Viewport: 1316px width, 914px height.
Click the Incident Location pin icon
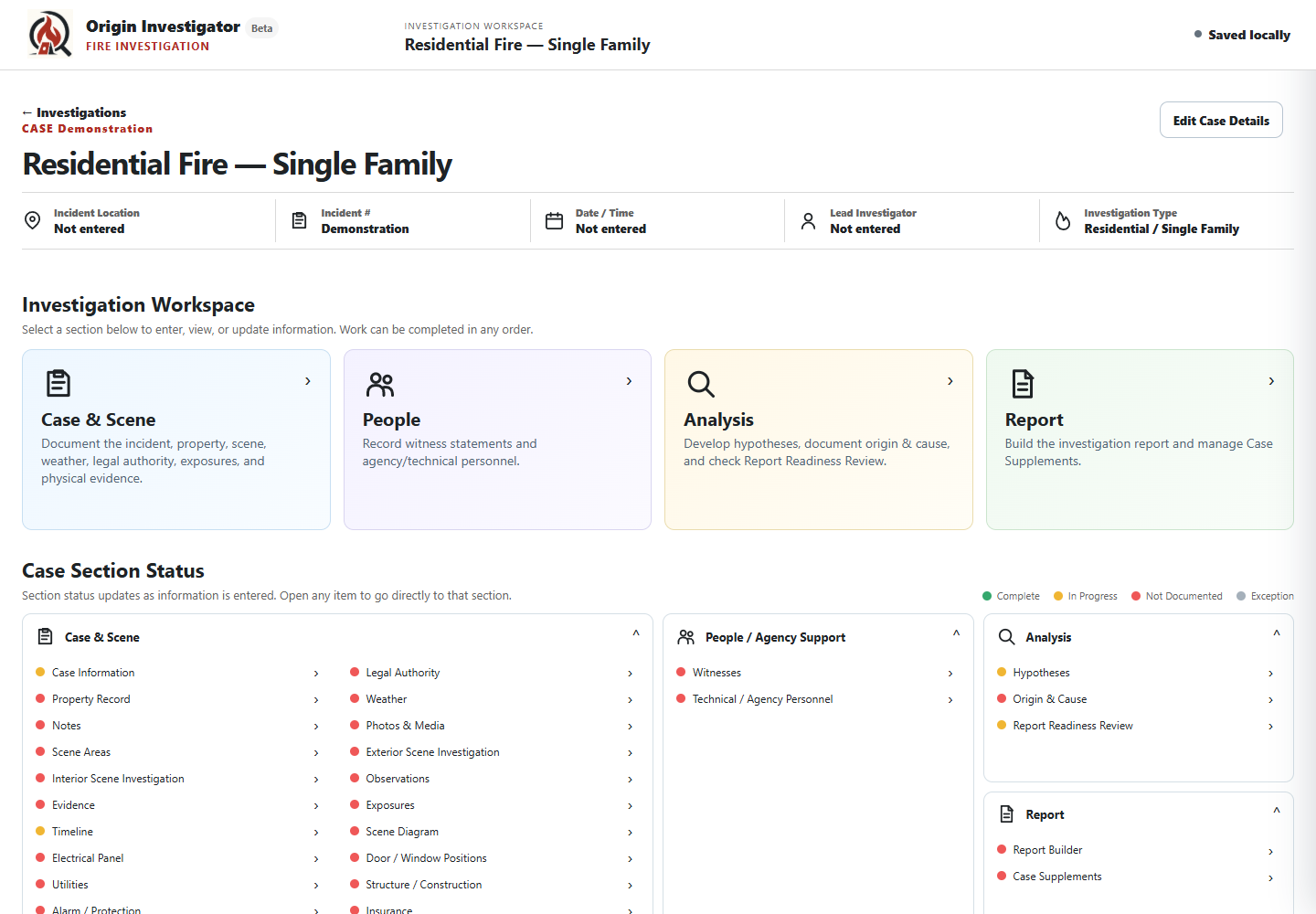tap(32, 220)
